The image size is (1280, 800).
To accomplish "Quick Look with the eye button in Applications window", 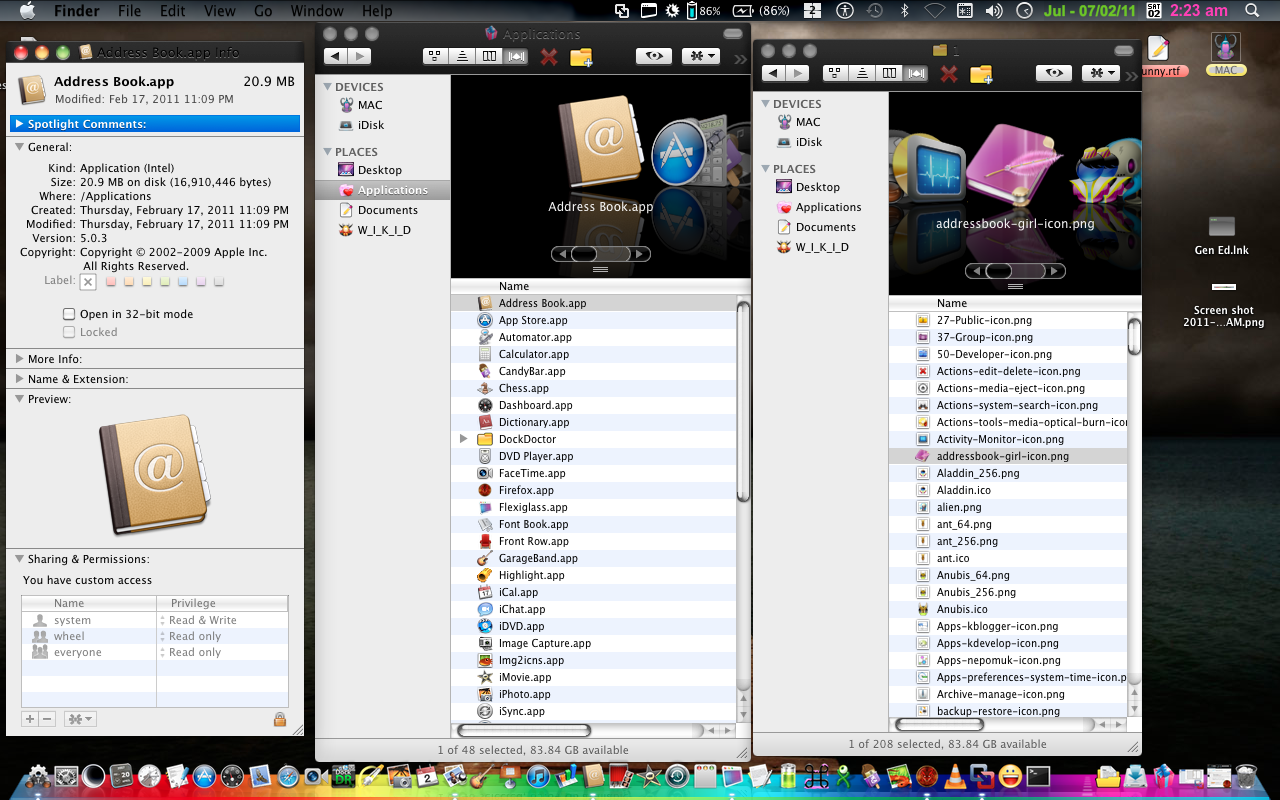I will 654,56.
